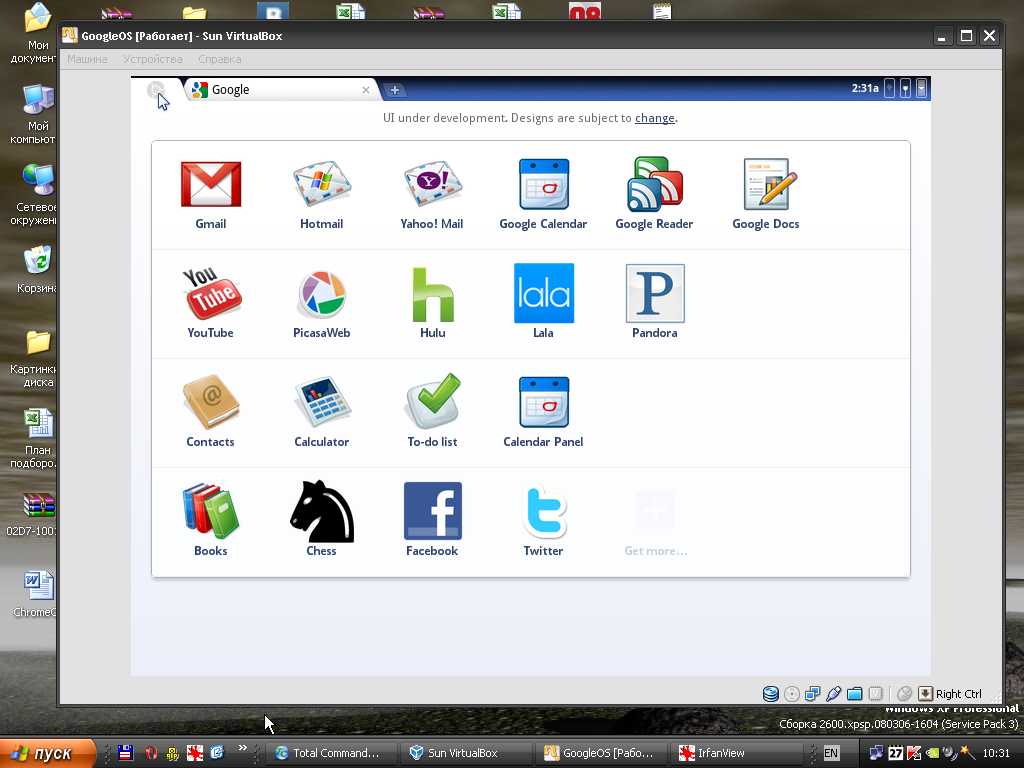
Task: Open the Chrome OS options dropdown menu
Action: [x=921, y=89]
